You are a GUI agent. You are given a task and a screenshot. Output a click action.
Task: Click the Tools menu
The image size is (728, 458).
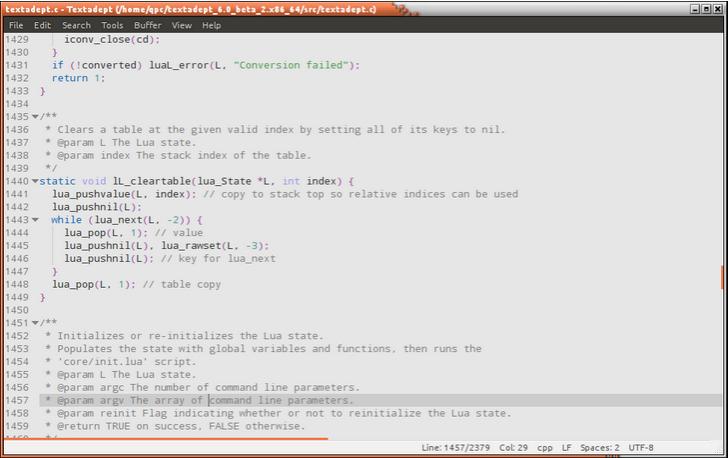[112, 25]
